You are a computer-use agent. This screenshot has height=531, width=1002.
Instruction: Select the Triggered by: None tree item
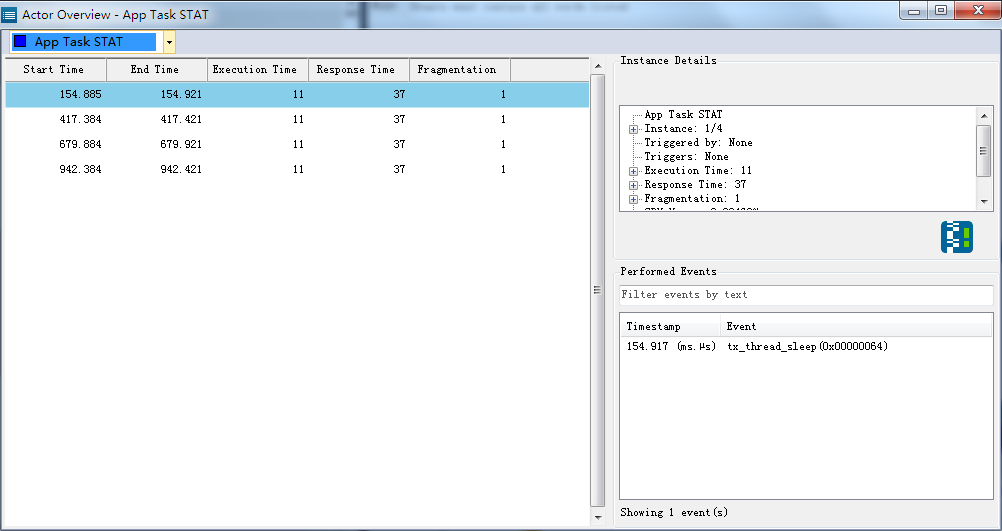[698, 142]
